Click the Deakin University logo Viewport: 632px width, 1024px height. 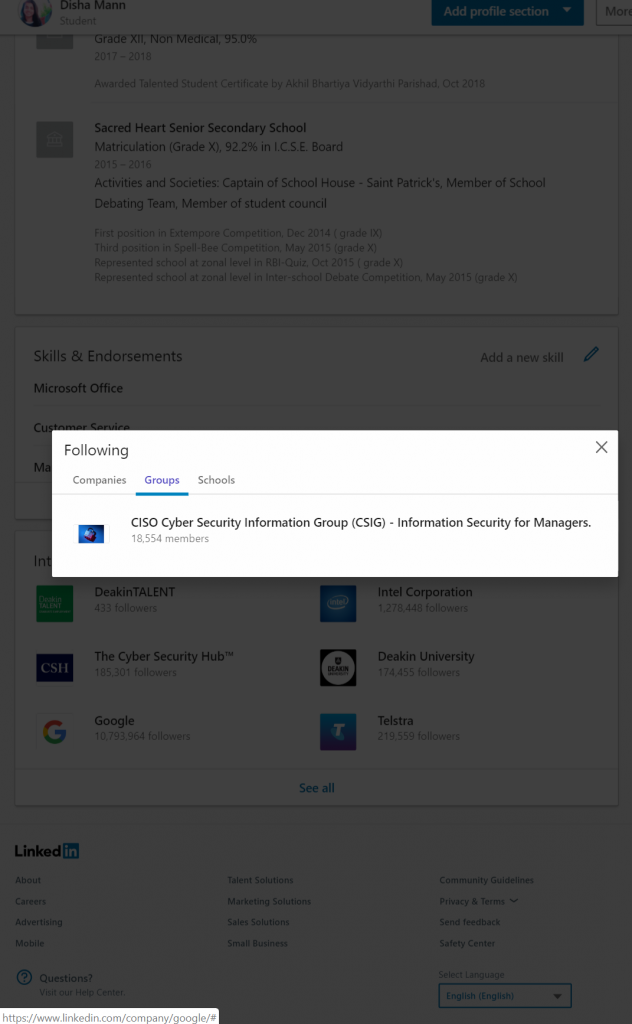[x=338, y=667]
